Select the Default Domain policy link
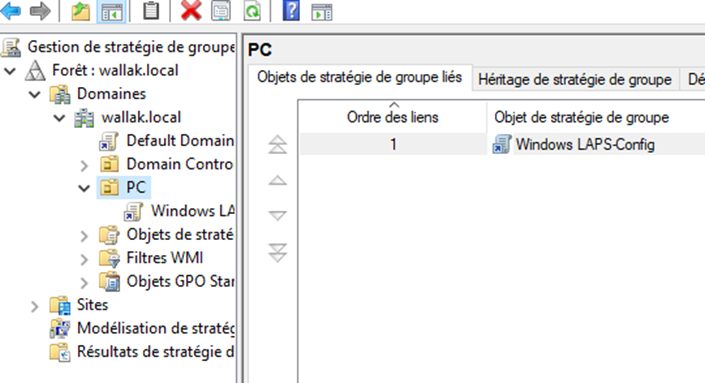 pos(180,141)
